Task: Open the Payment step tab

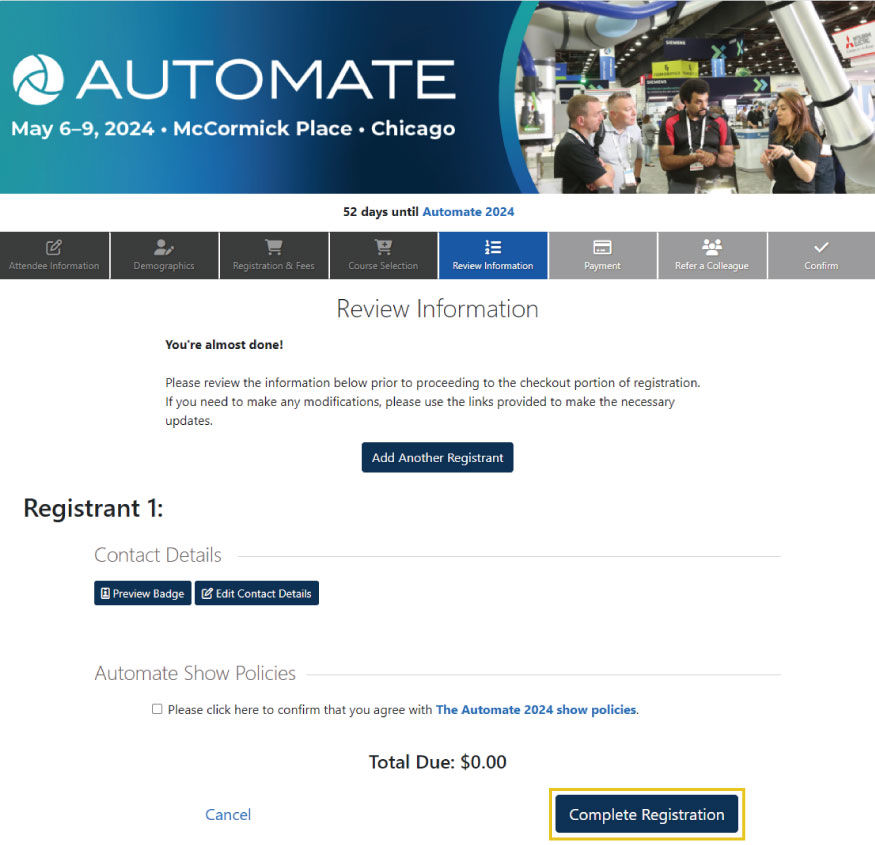Action: coord(602,256)
